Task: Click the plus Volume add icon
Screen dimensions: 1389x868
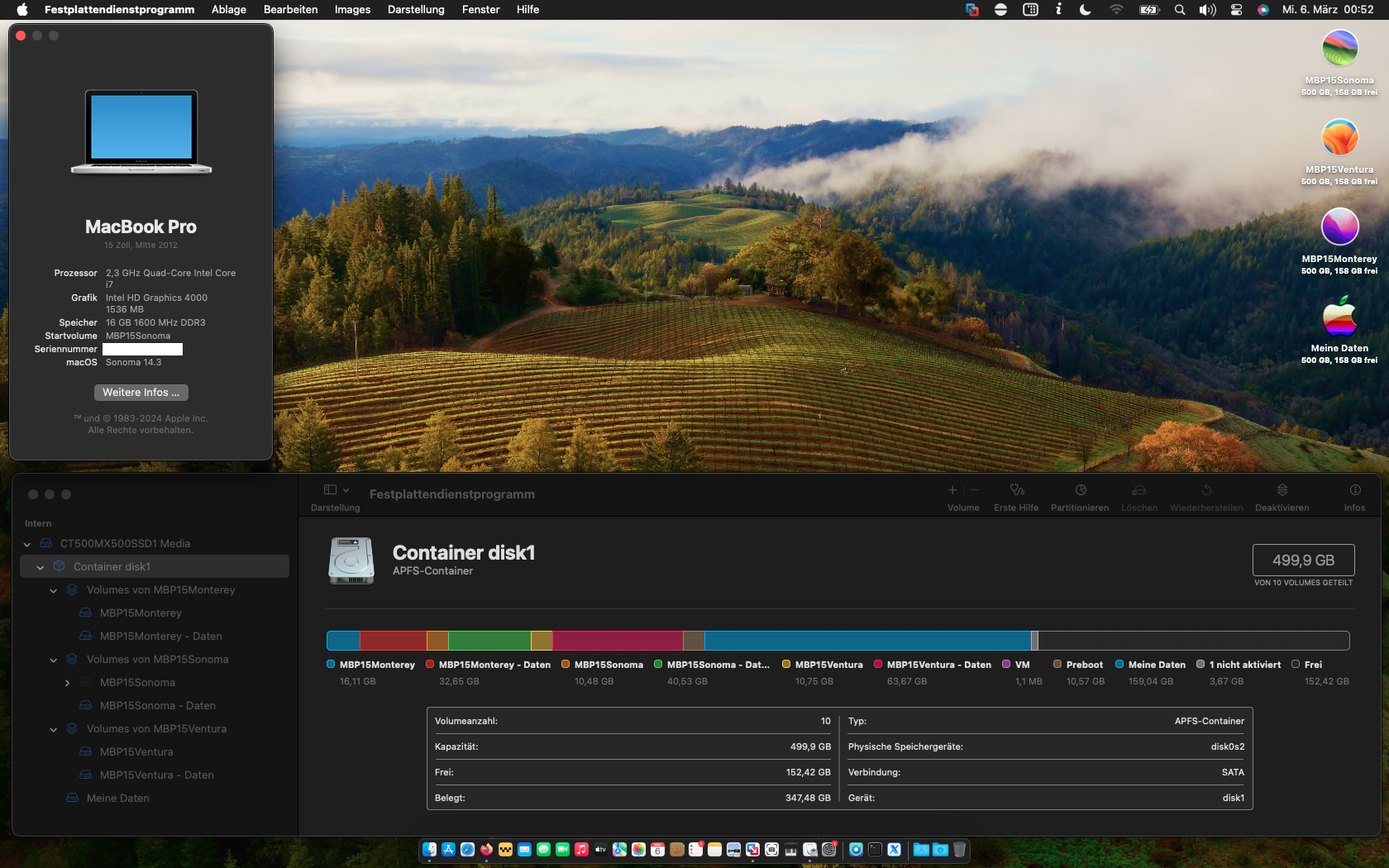Action: [952, 490]
